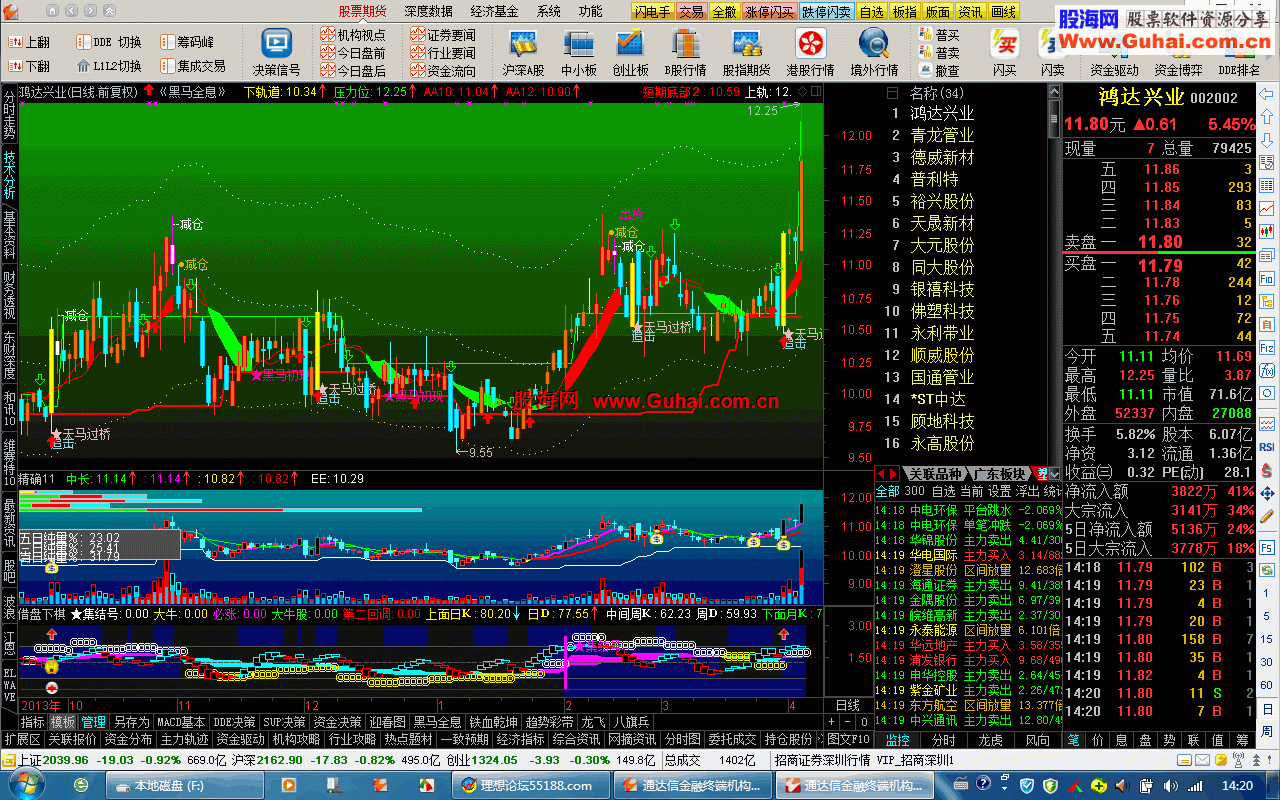Switch to the 黑马全息 indicator tab

click(x=438, y=722)
